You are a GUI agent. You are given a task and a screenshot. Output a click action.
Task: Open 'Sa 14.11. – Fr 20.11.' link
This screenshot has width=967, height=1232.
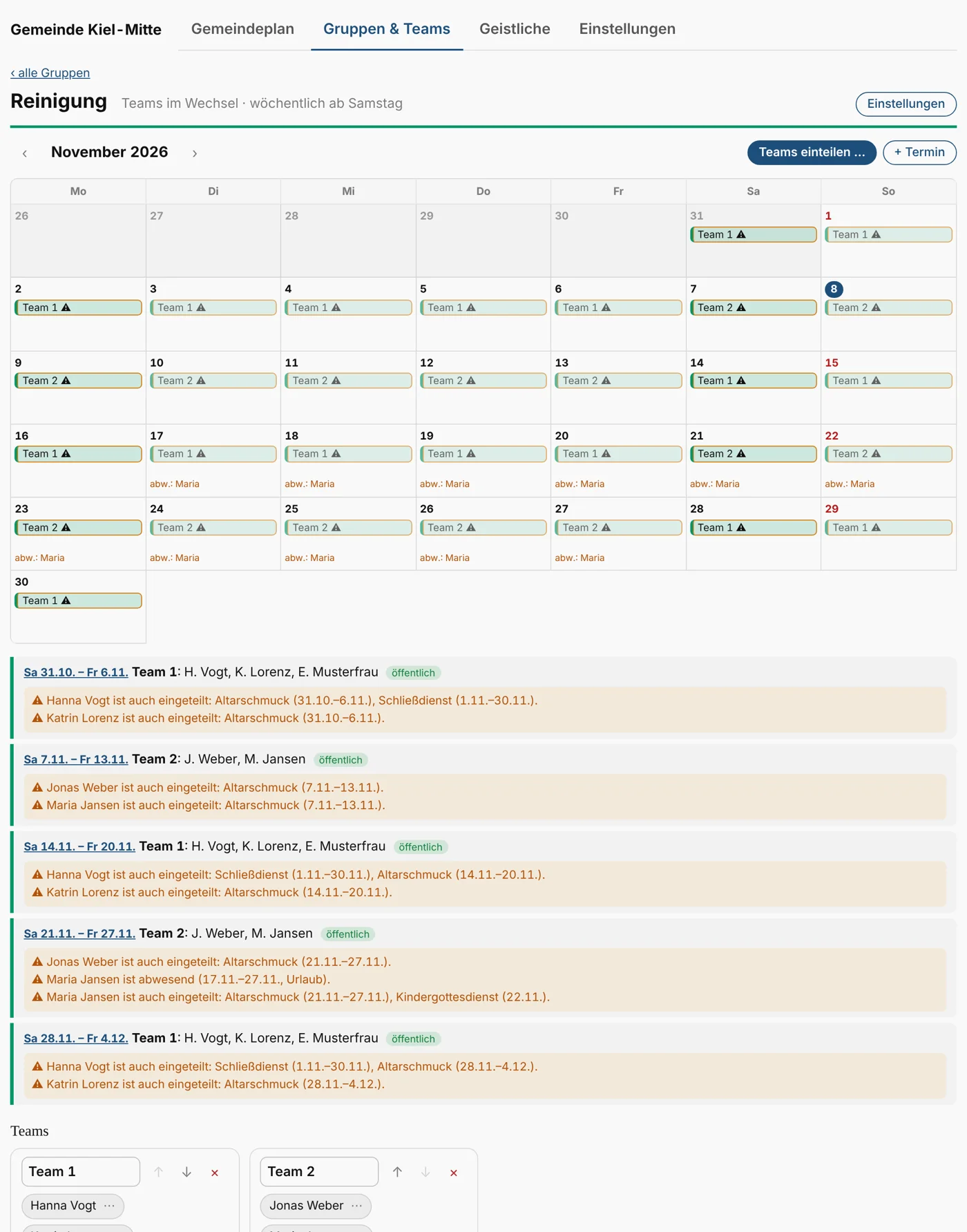pyautogui.click(x=79, y=847)
